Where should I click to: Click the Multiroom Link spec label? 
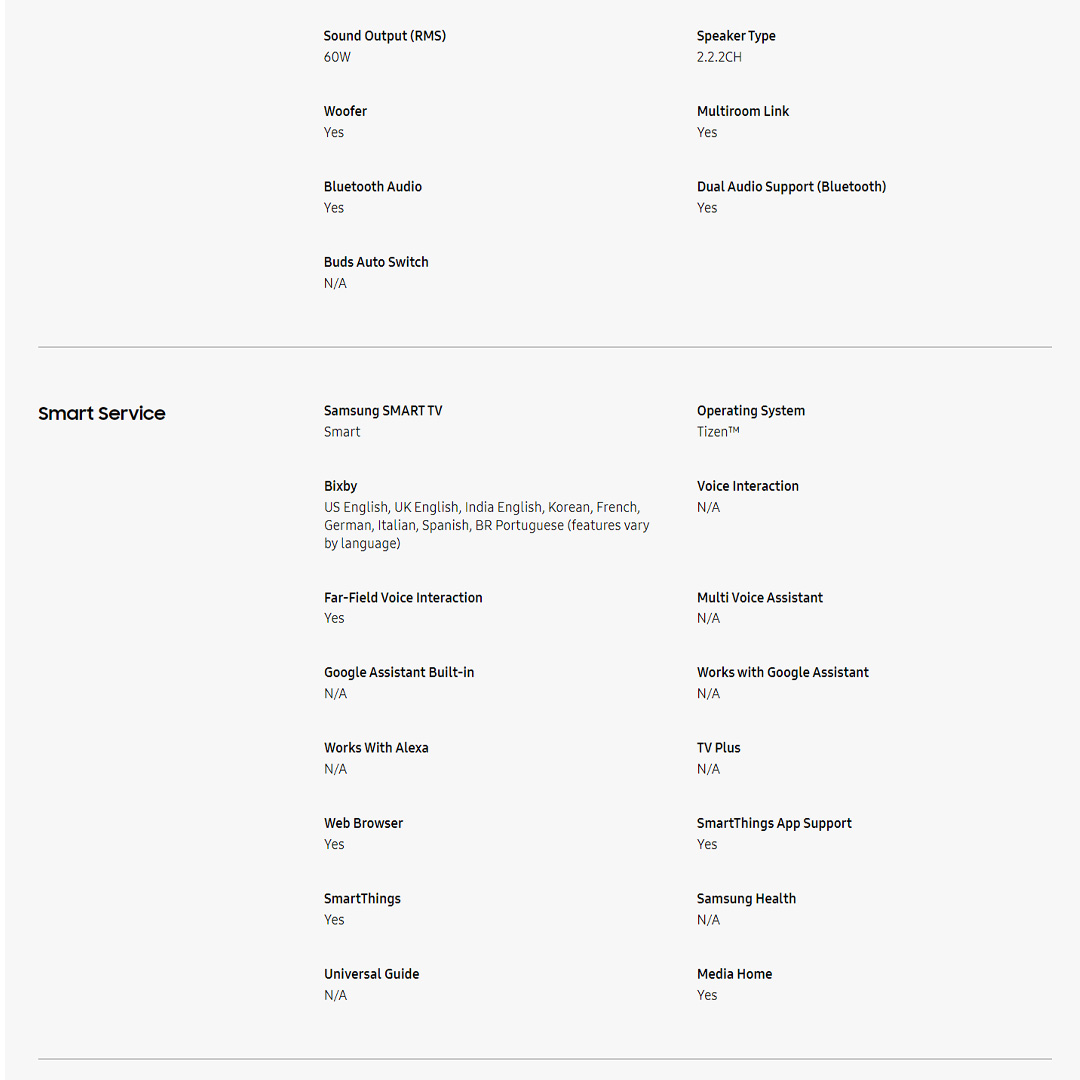[743, 111]
